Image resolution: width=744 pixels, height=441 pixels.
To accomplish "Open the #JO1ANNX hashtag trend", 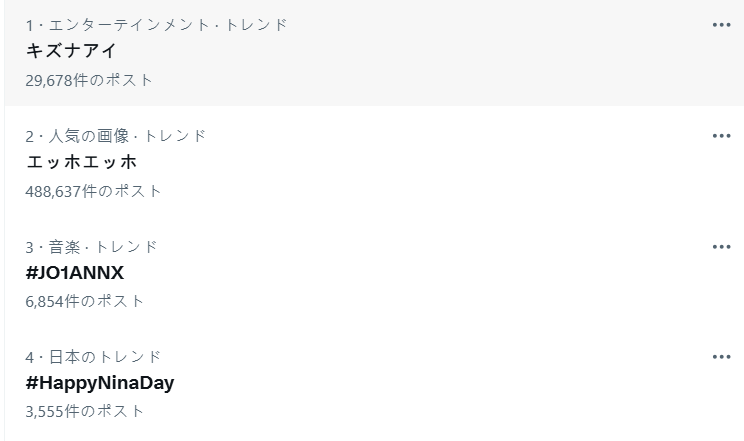I will coord(75,273).
